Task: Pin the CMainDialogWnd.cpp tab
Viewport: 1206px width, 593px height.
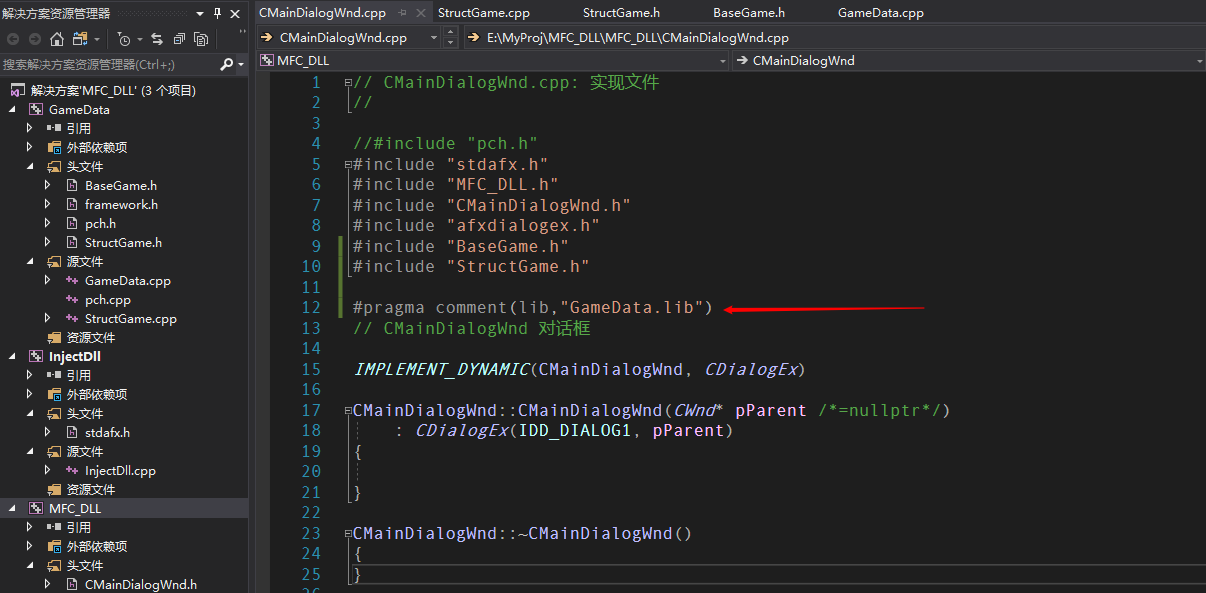Action: click(x=403, y=13)
